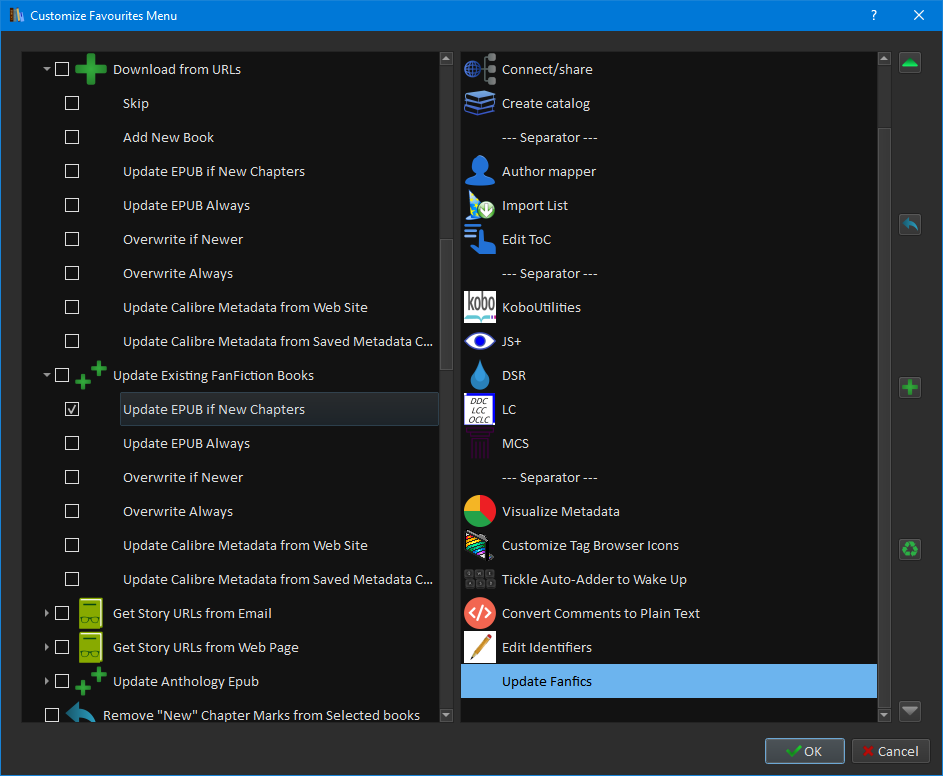Expand the Get Story URLs from Web Page node
943x776 pixels.
(x=46, y=647)
